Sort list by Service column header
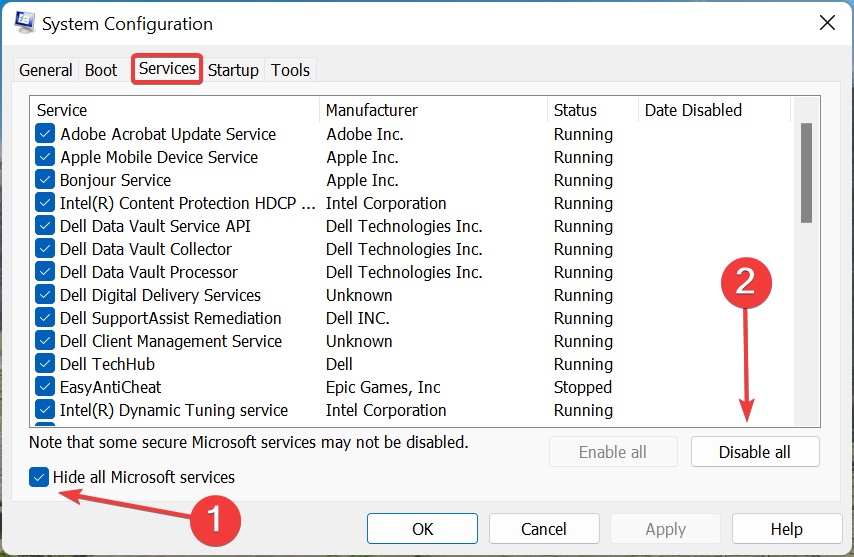The image size is (854, 557). [x=175, y=110]
